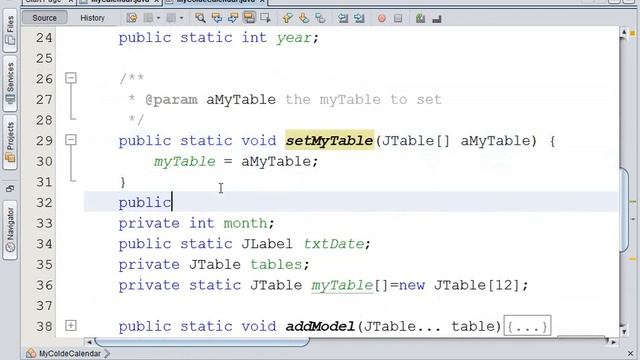Click the vertical scrollbar thumb
This screenshot has width=640, height=360.
624,210
